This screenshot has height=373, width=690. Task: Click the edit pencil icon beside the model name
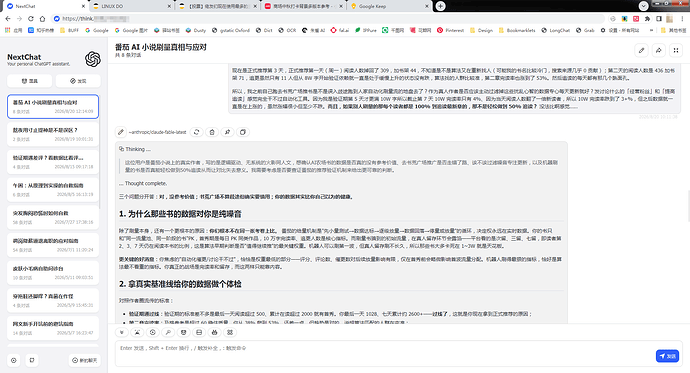(121, 132)
